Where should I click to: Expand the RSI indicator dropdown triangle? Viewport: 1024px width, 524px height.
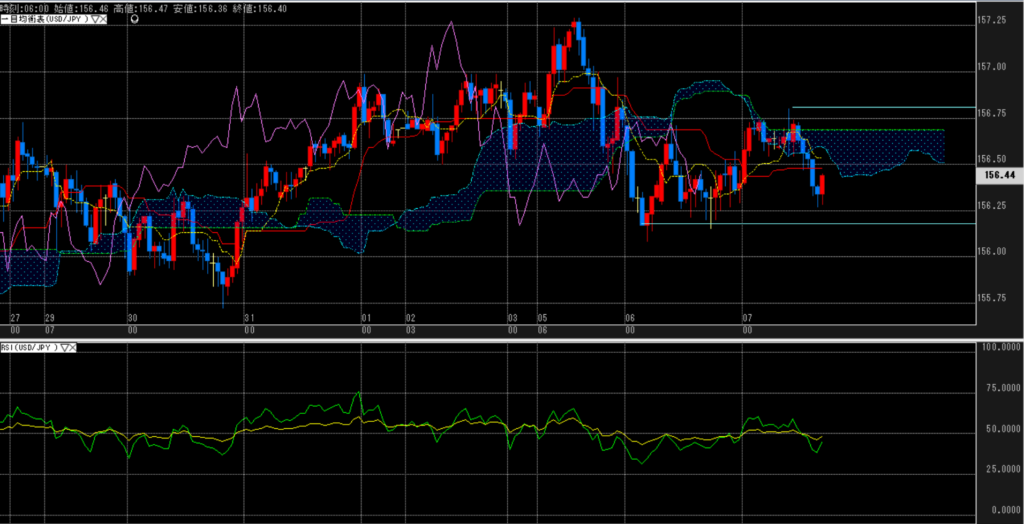[65, 347]
